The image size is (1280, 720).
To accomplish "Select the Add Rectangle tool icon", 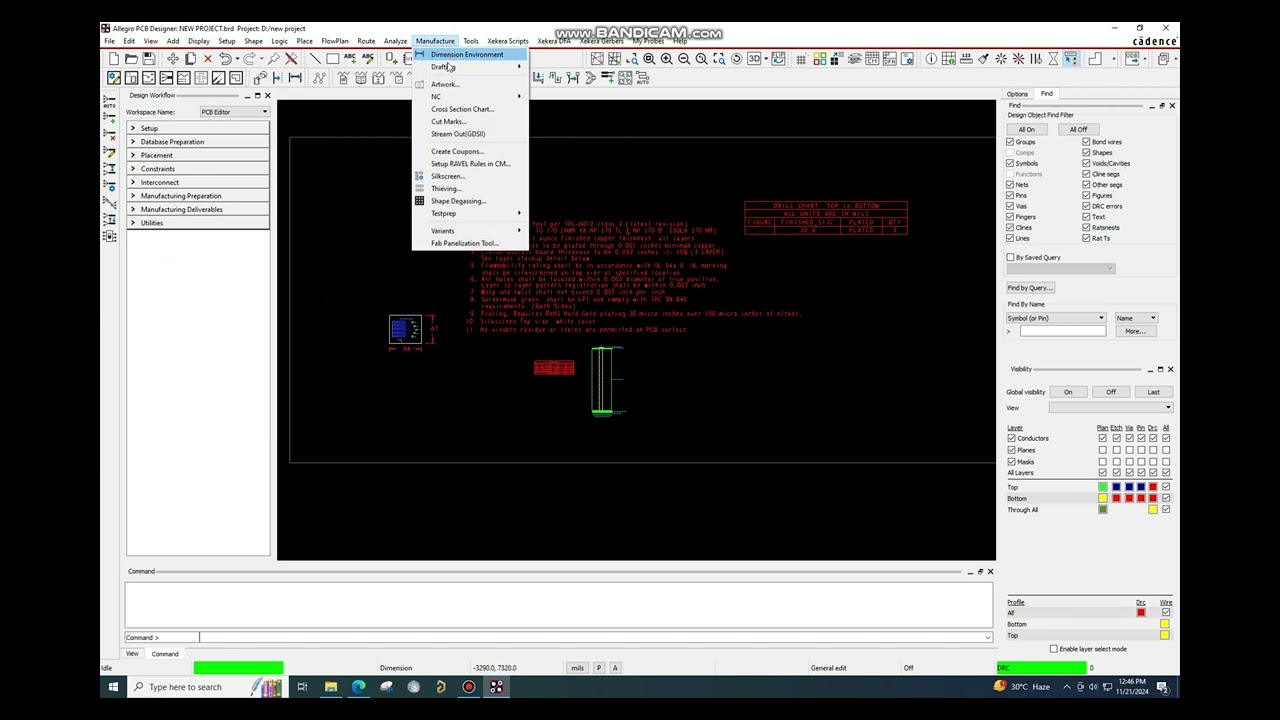I will pos(332,59).
